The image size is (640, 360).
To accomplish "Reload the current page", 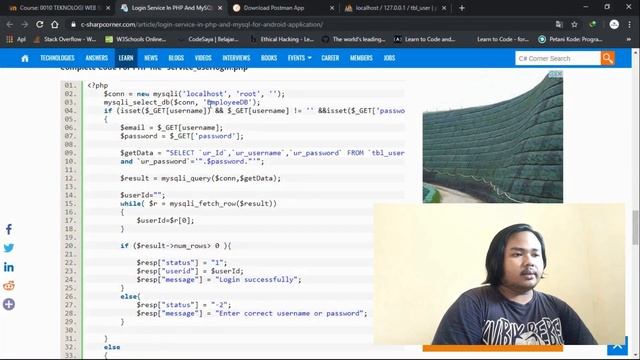I will pos(40,24).
